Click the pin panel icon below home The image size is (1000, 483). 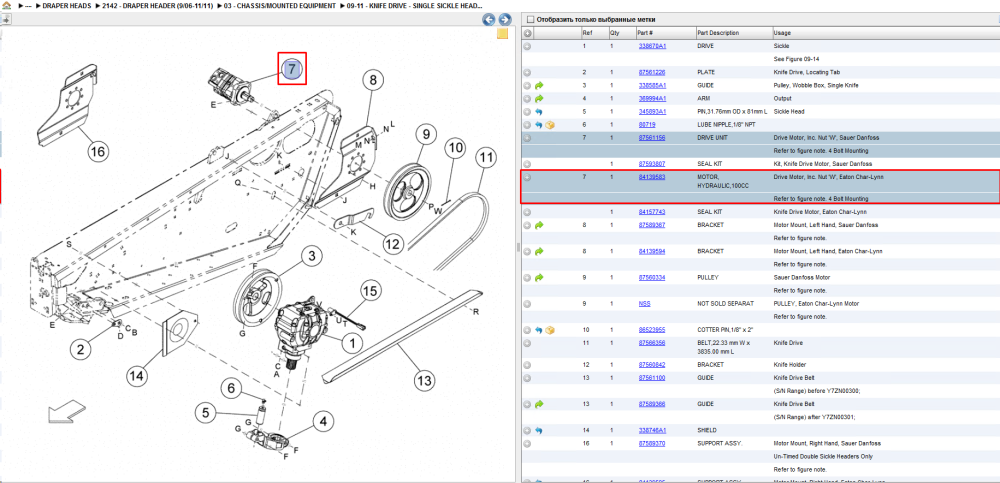(x=6, y=19)
